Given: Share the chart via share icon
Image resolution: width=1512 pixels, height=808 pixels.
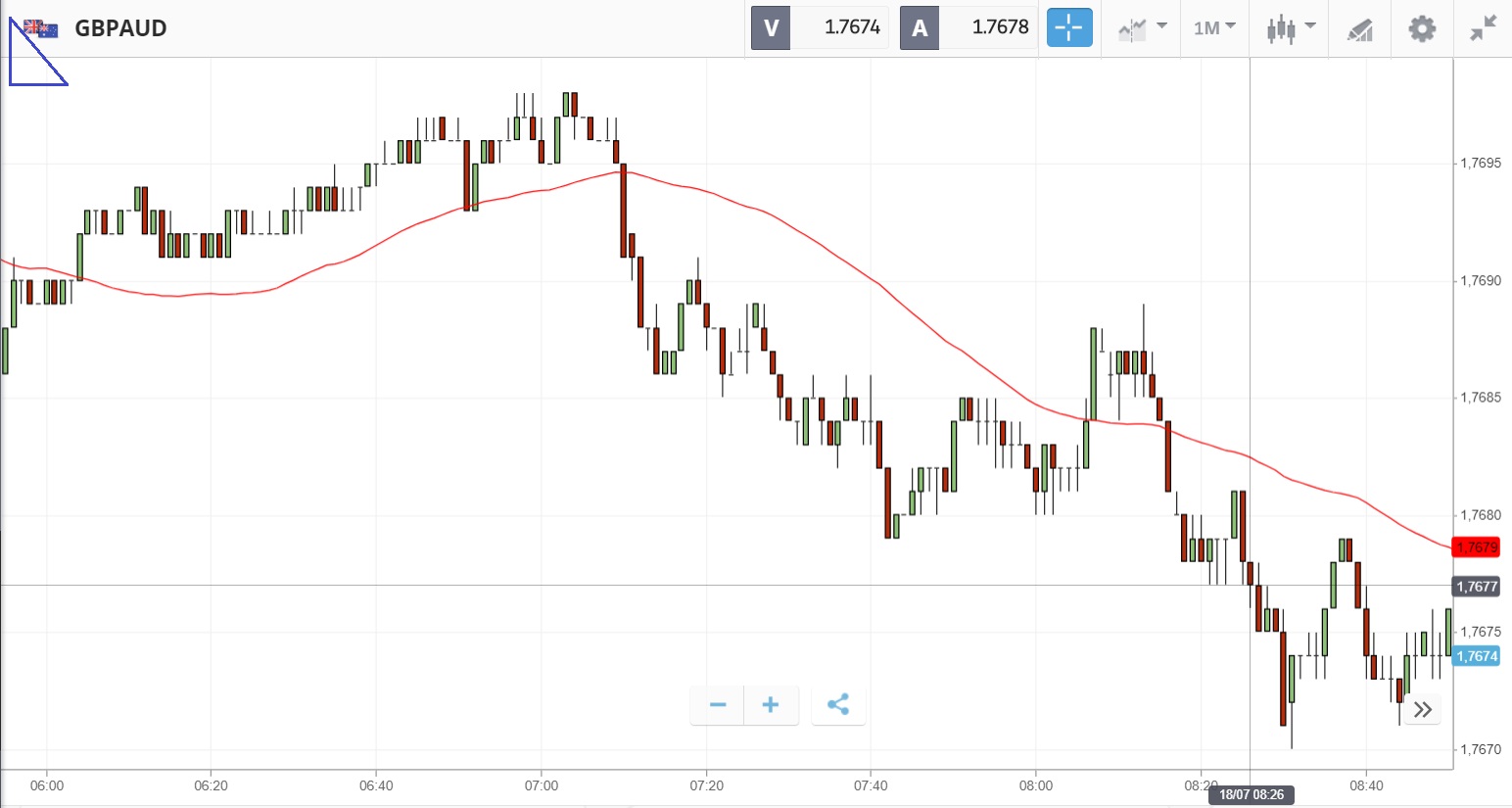Looking at the screenshot, I should point(838,705).
